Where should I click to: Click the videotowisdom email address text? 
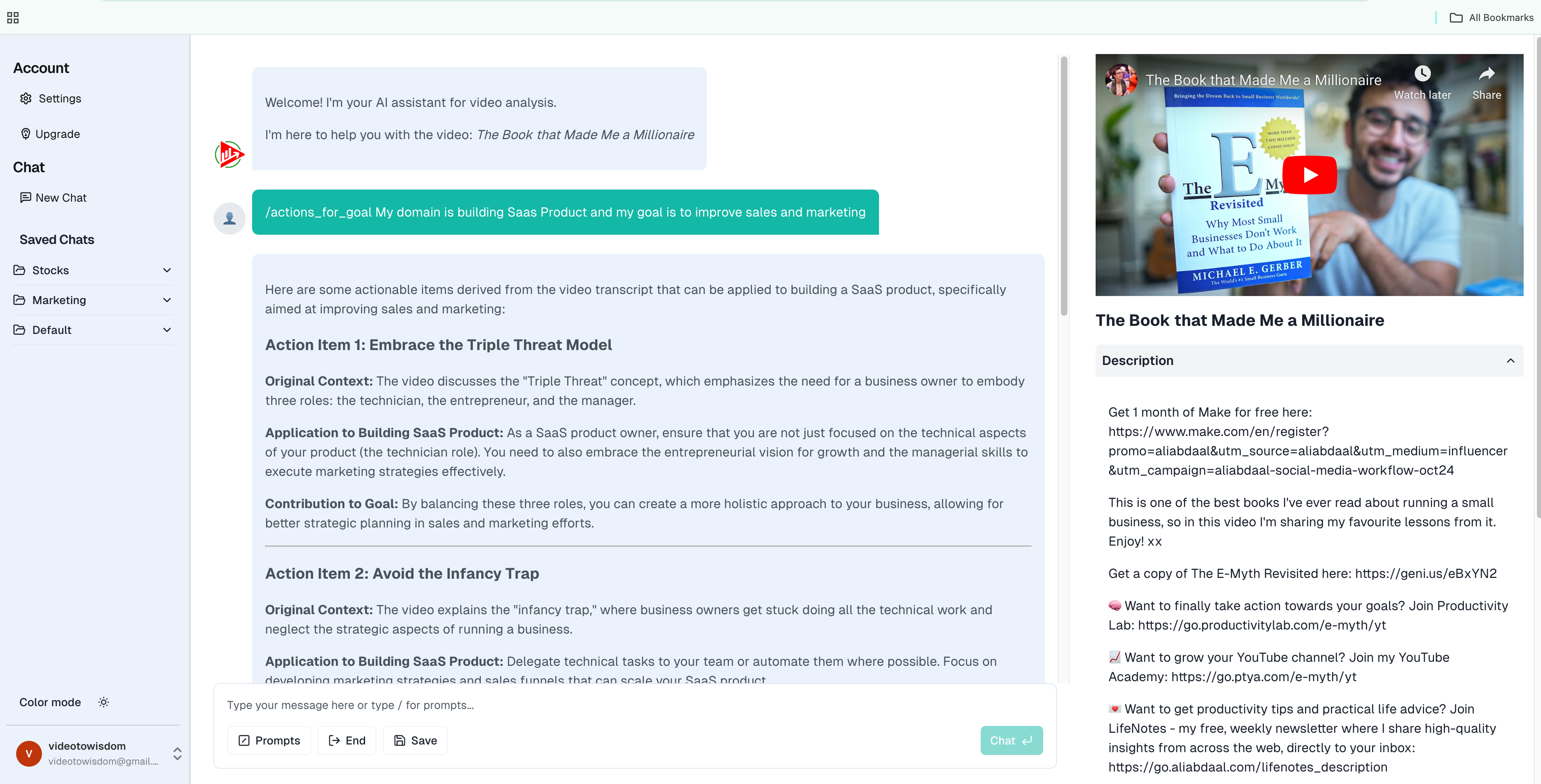[103, 761]
